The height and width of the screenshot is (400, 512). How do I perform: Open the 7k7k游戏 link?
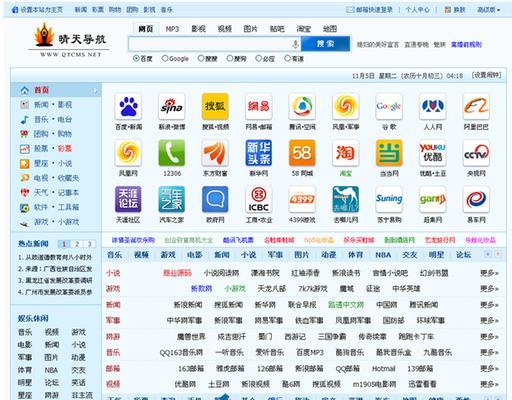(x=313, y=289)
